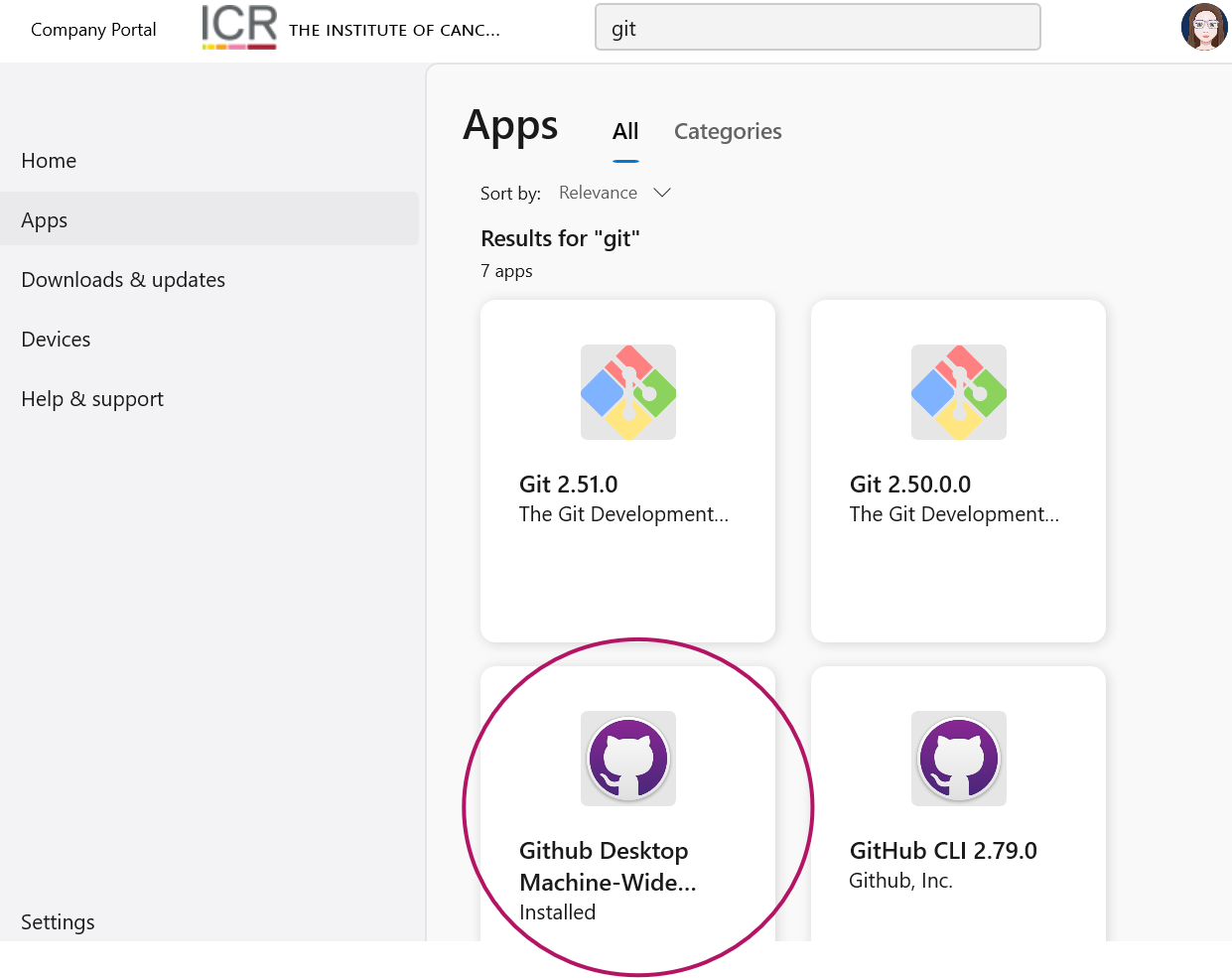Click the Git 2.51.0 title
Viewport: 1232px width, 978px height.
click(568, 485)
